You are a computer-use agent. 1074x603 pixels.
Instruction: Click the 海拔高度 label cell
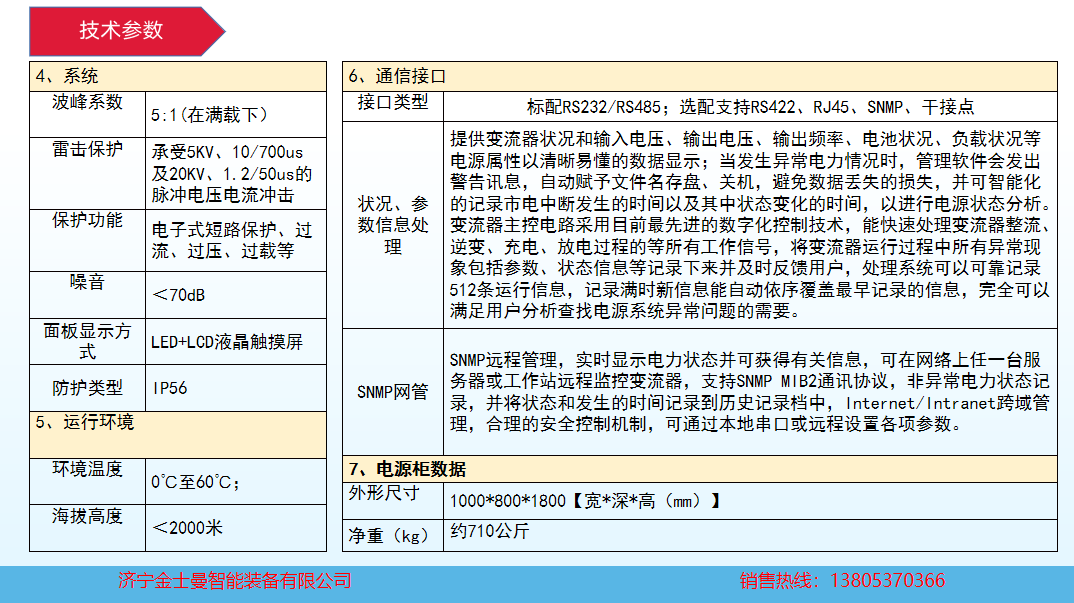88,516
